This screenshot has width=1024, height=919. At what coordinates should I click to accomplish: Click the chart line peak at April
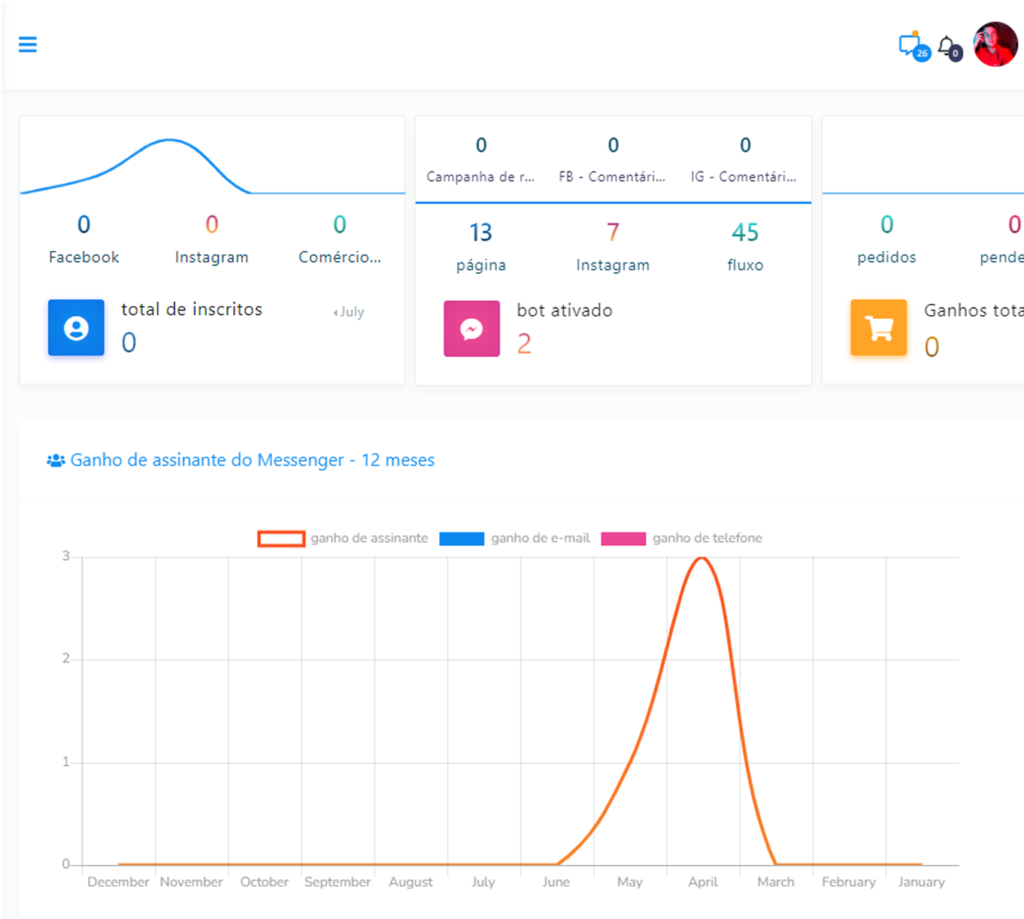(701, 558)
